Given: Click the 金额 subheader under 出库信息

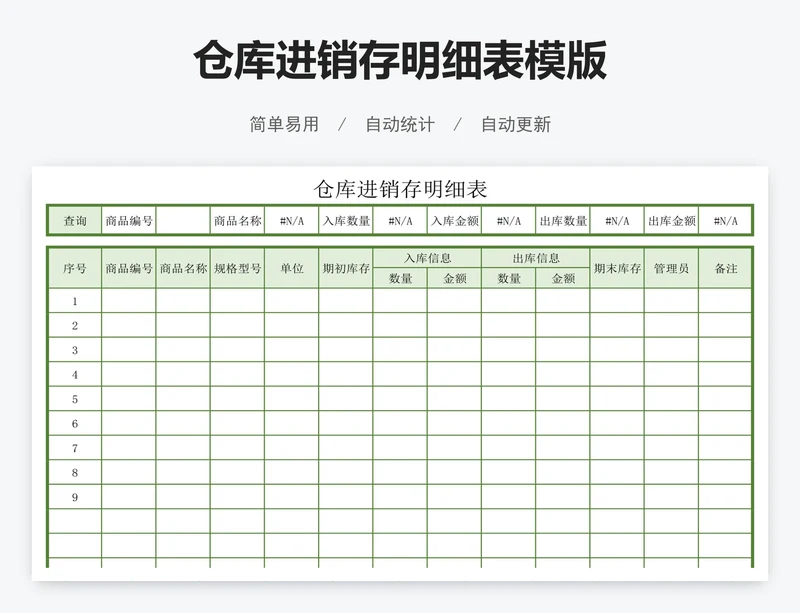Looking at the screenshot, I should [x=563, y=278].
